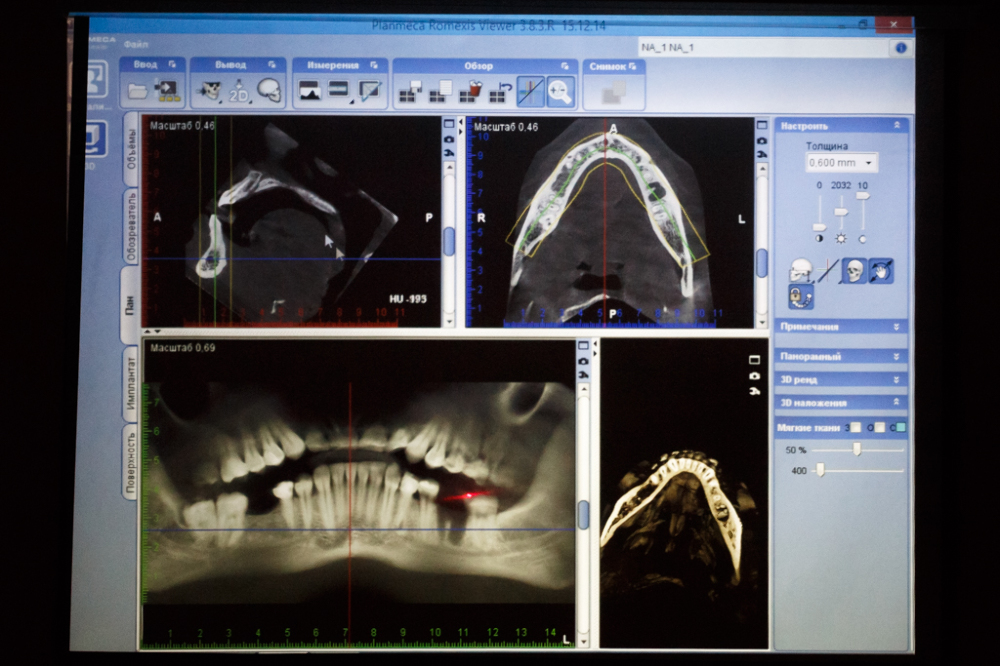Toggle the crosshair lines tool in Обзор
Viewport: 1000px width, 666px height.
click(x=530, y=92)
